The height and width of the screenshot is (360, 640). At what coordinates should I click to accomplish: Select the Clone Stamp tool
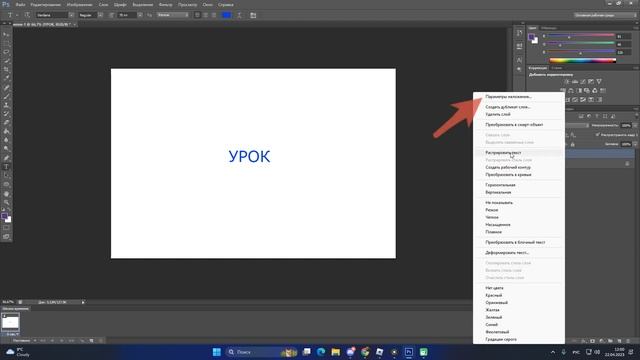(x=6, y=105)
